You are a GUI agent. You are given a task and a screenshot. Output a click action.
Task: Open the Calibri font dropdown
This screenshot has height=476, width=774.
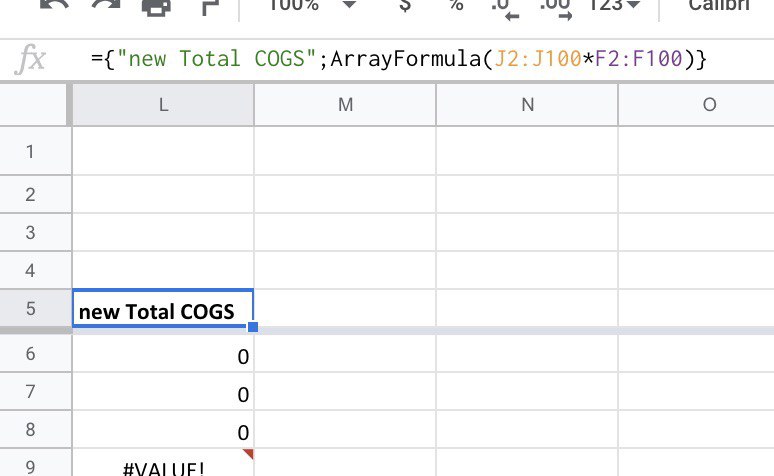coord(718,6)
